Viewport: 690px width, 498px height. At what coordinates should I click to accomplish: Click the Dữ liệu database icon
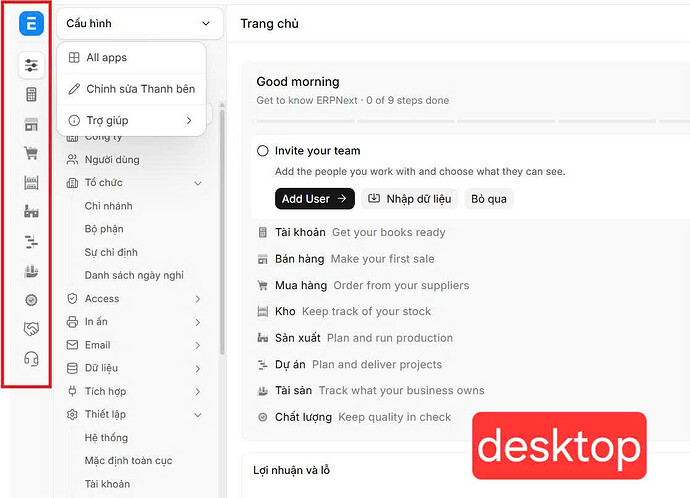72,368
